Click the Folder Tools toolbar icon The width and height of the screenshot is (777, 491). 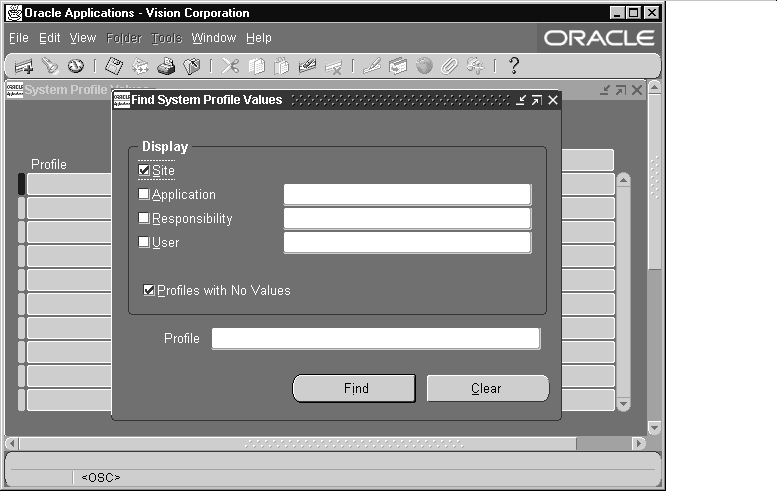tap(475, 66)
